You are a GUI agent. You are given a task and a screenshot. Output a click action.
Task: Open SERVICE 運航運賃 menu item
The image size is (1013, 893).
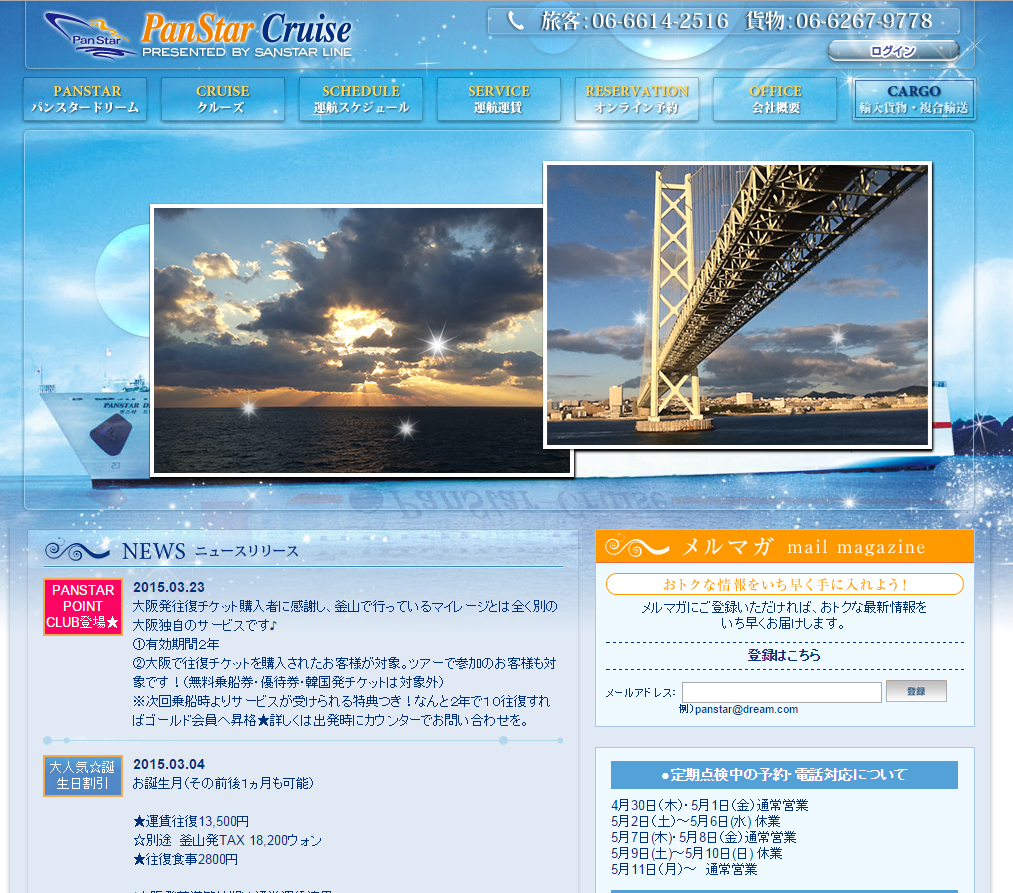tap(498, 99)
